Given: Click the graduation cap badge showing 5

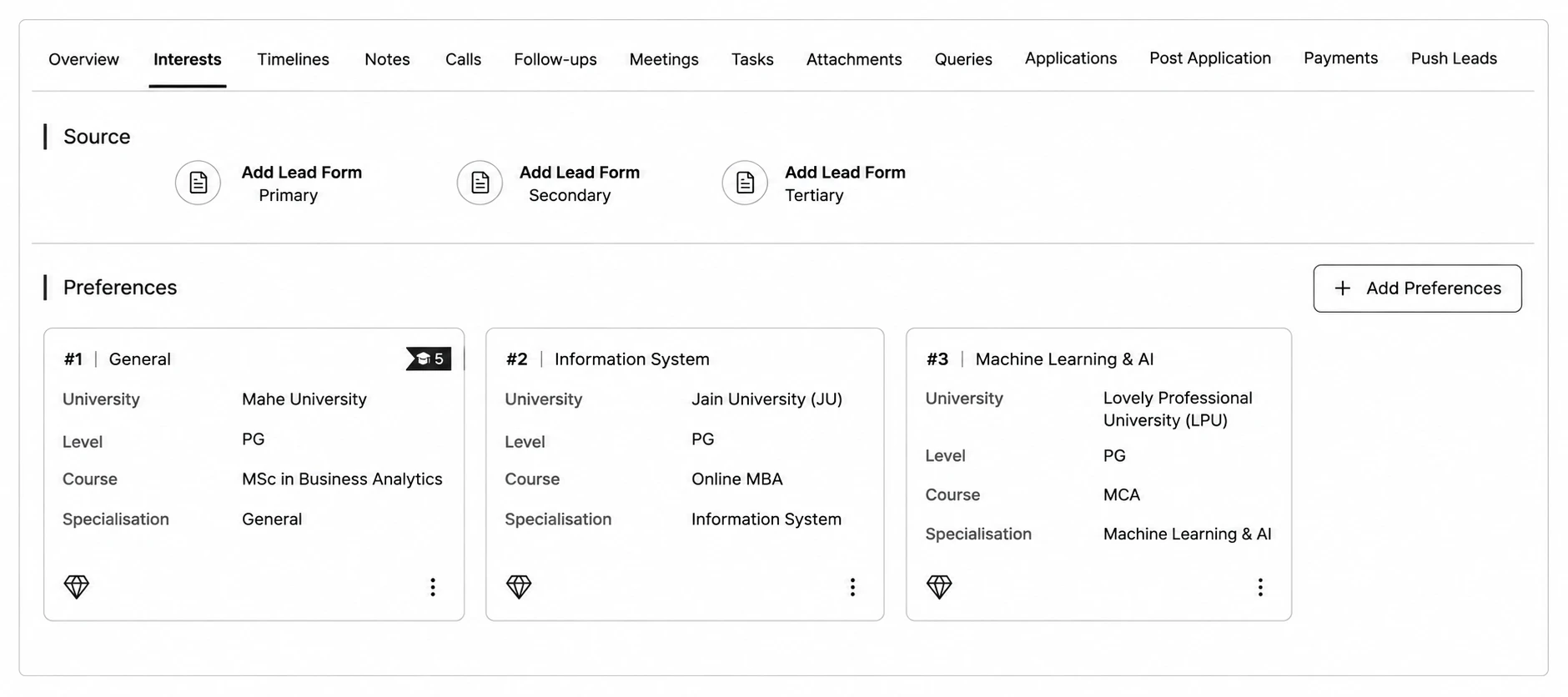Looking at the screenshot, I should pyautogui.click(x=429, y=359).
